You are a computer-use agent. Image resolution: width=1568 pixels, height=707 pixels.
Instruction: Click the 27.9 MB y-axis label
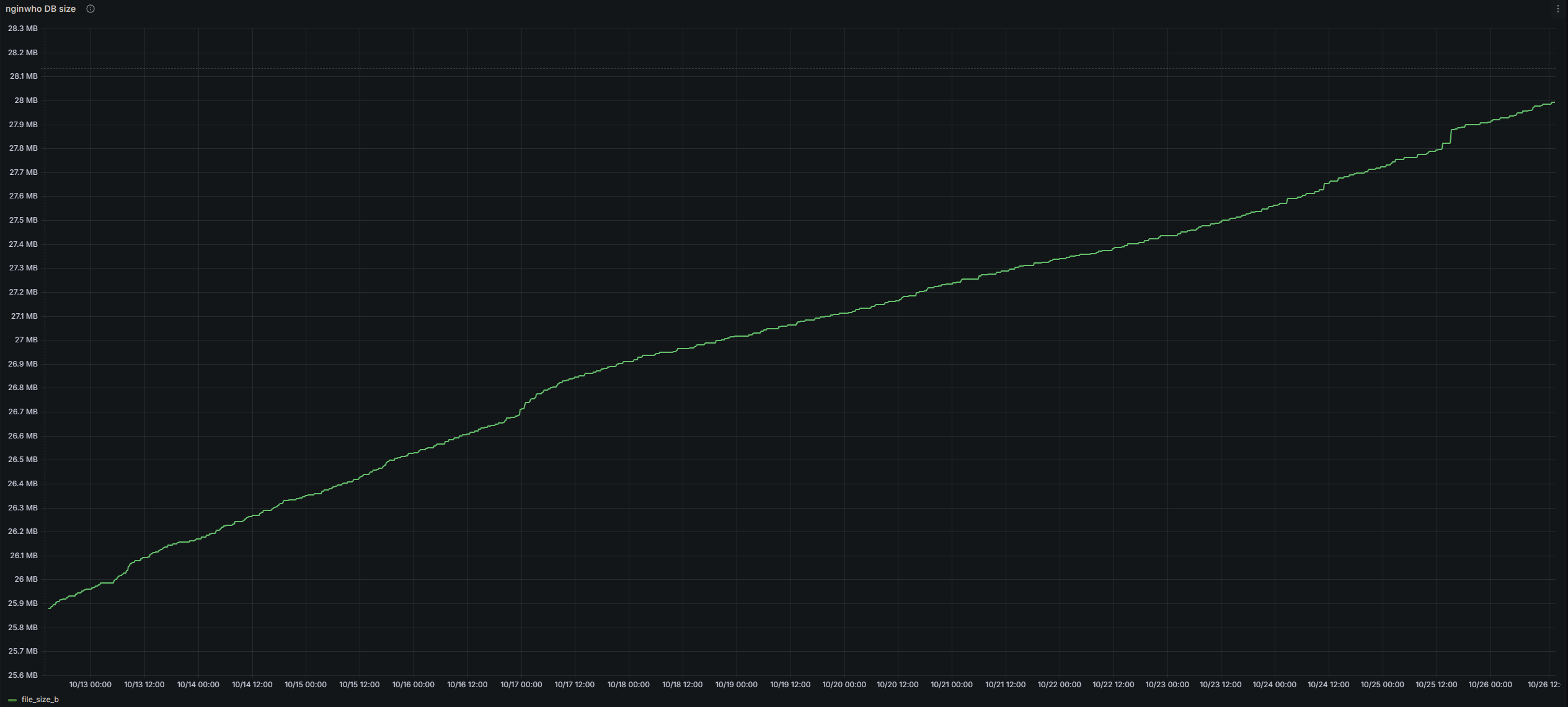(x=23, y=125)
